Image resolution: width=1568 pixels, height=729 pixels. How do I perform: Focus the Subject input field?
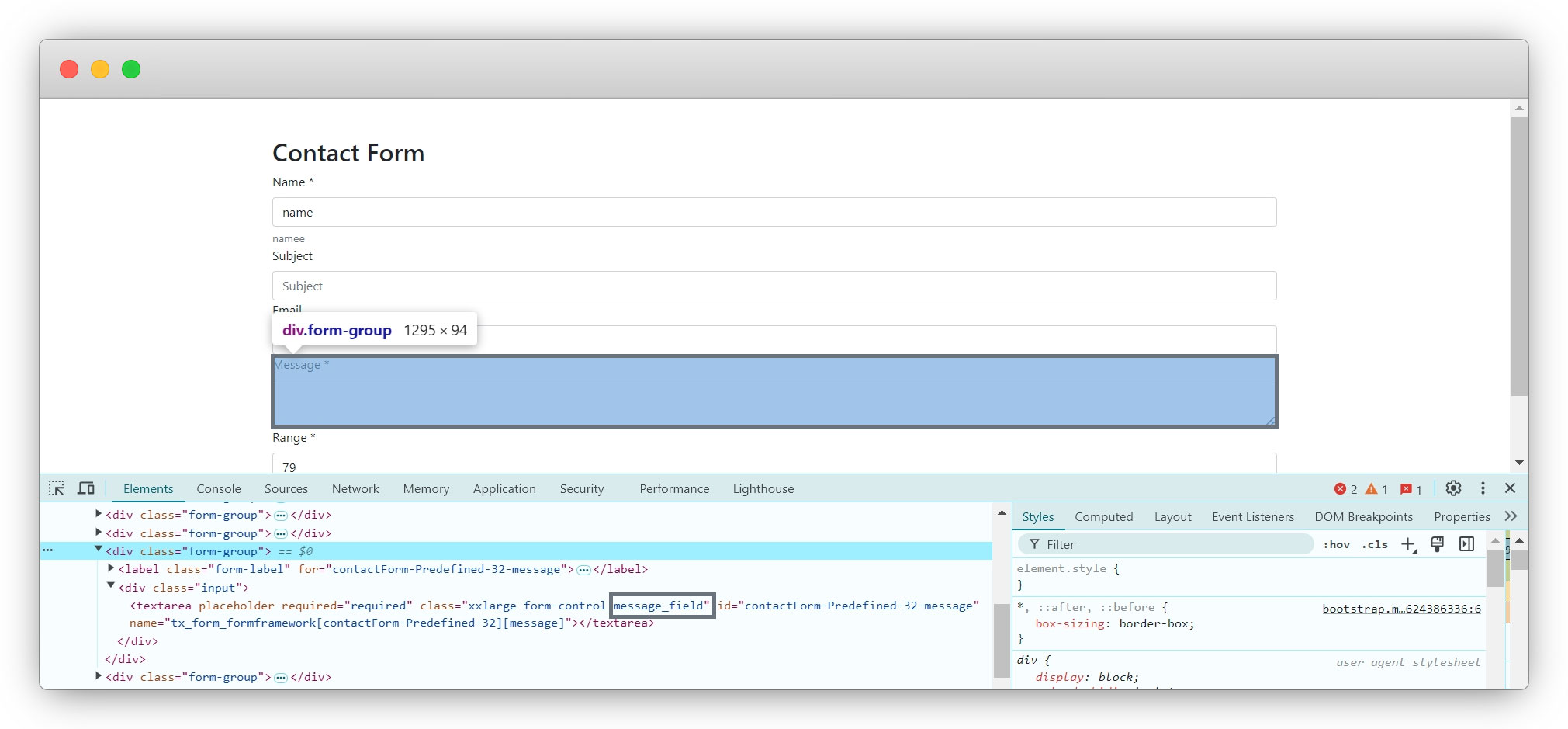pos(774,286)
